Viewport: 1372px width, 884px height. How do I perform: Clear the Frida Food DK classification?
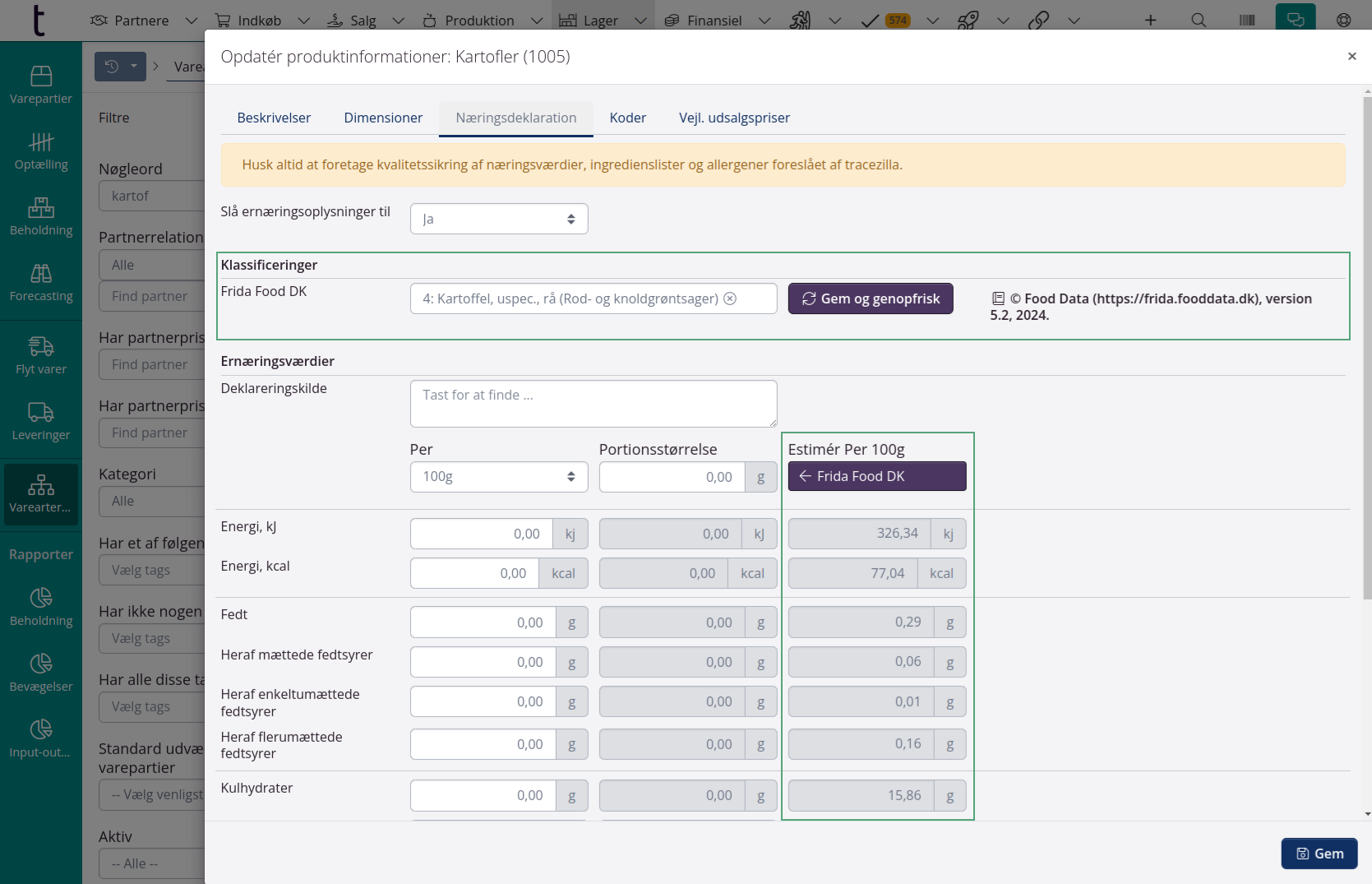click(730, 299)
